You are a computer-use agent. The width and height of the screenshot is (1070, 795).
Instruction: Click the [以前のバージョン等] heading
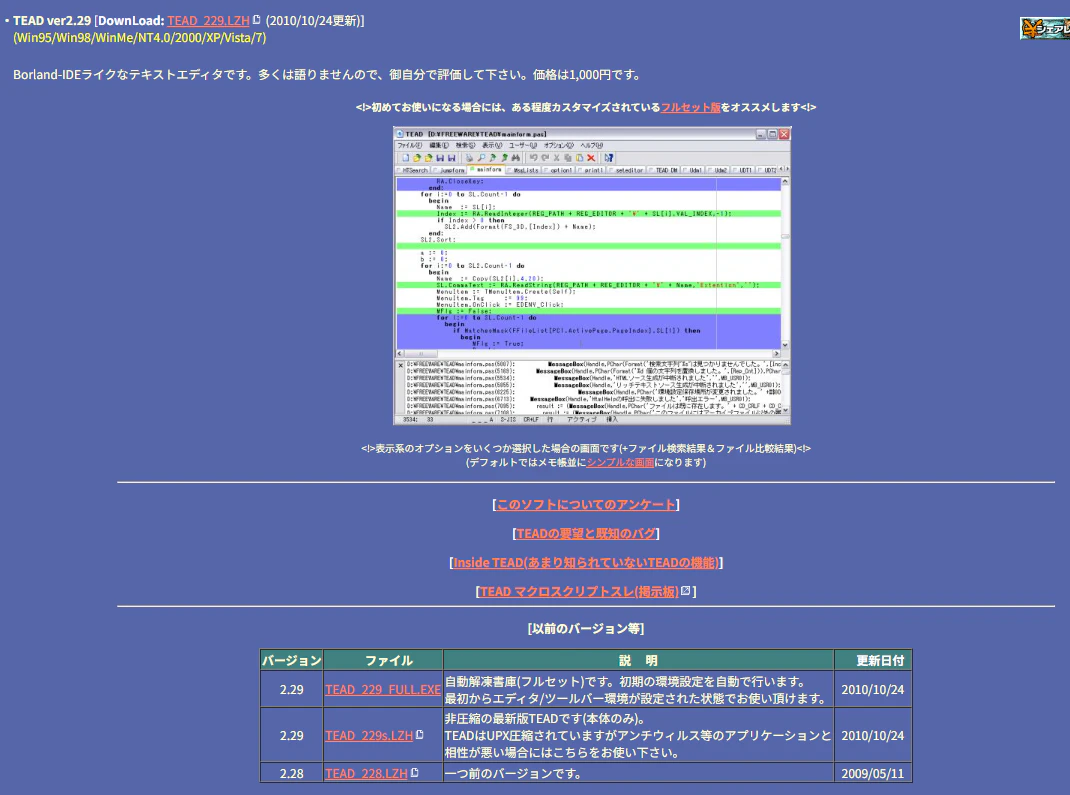[585, 628]
